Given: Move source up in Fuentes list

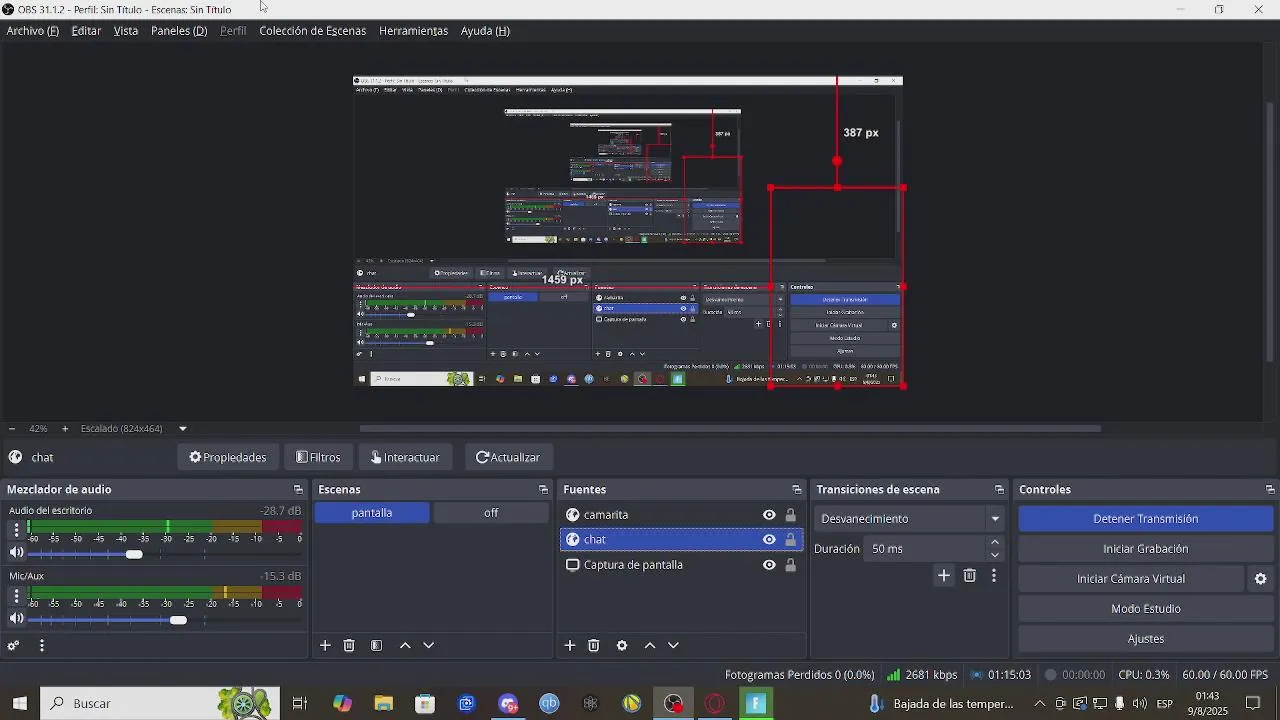Looking at the screenshot, I should [x=650, y=646].
